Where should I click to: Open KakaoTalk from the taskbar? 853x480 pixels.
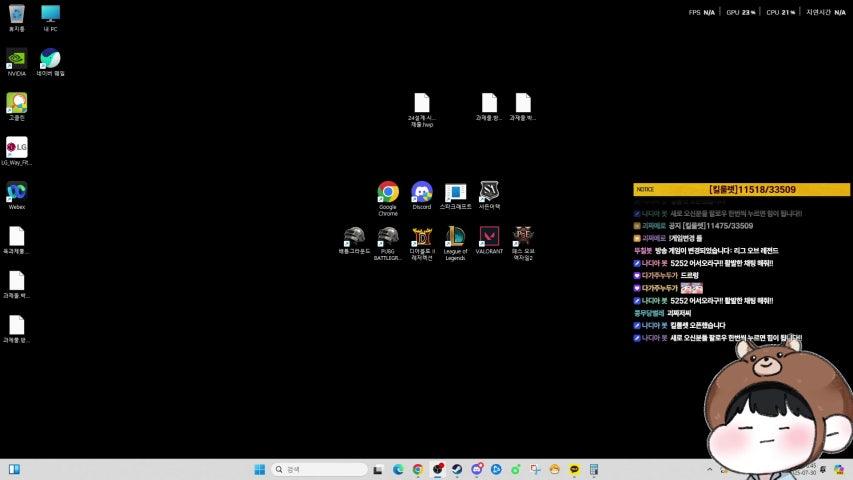coord(574,469)
